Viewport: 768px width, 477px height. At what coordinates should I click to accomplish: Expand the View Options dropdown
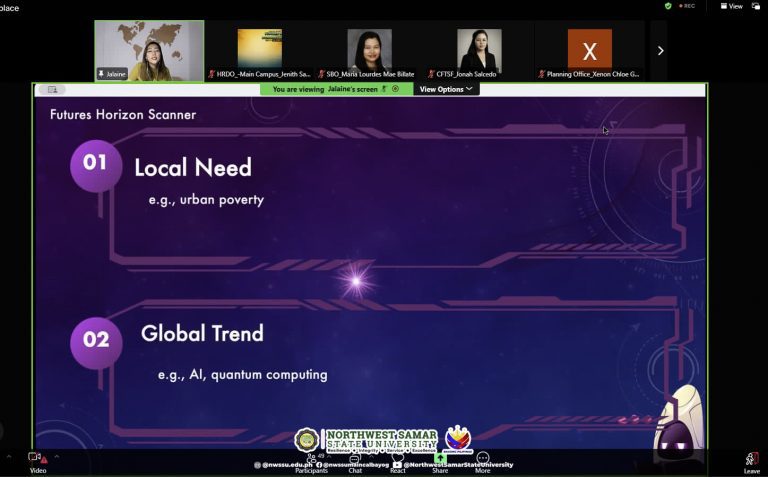pos(446,89)
